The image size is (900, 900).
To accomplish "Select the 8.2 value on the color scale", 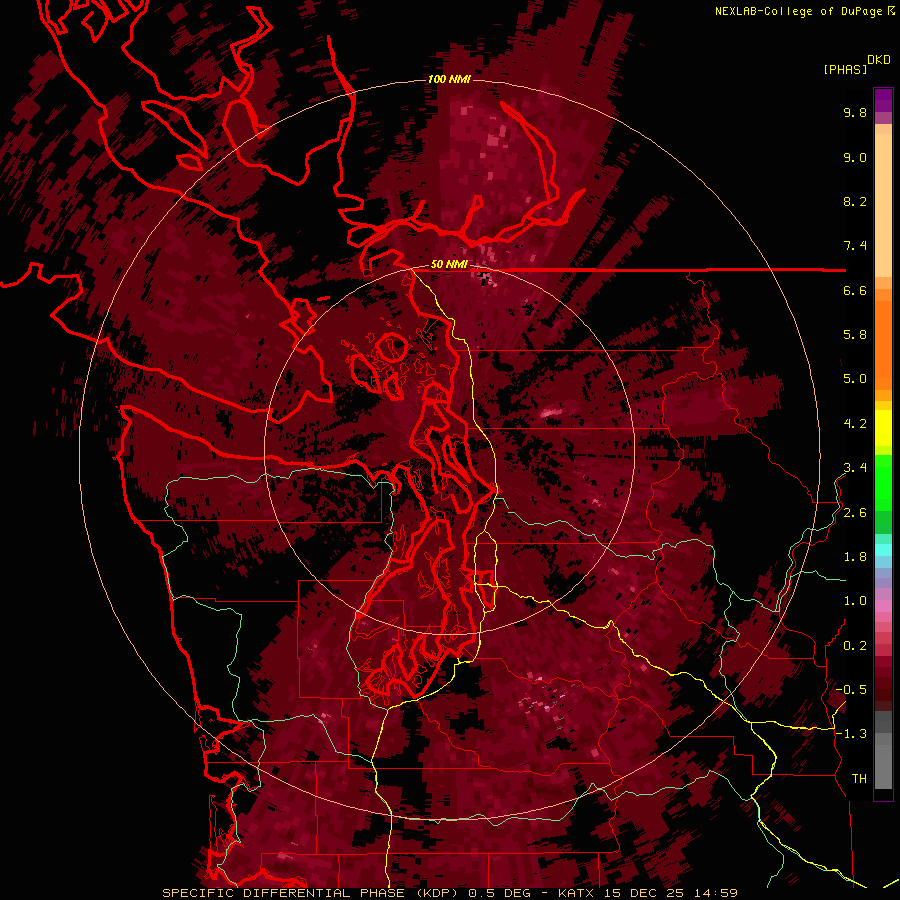I will coord(855,201).
